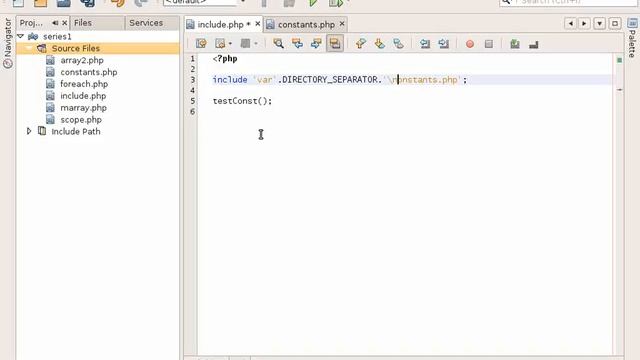Click the green status square in error stripe
Viewport: 640px width, 360px height.
619,60
